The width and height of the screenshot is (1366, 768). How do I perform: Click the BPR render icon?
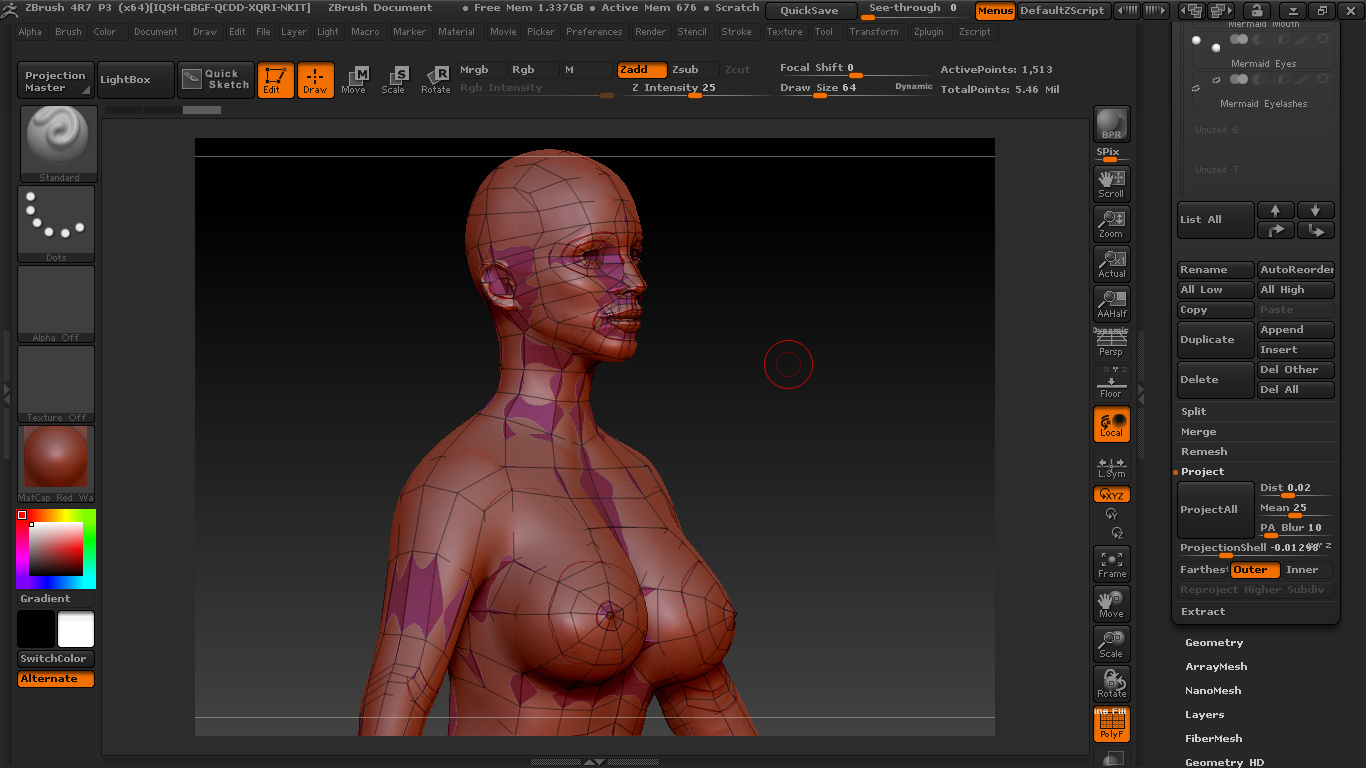1111,124
